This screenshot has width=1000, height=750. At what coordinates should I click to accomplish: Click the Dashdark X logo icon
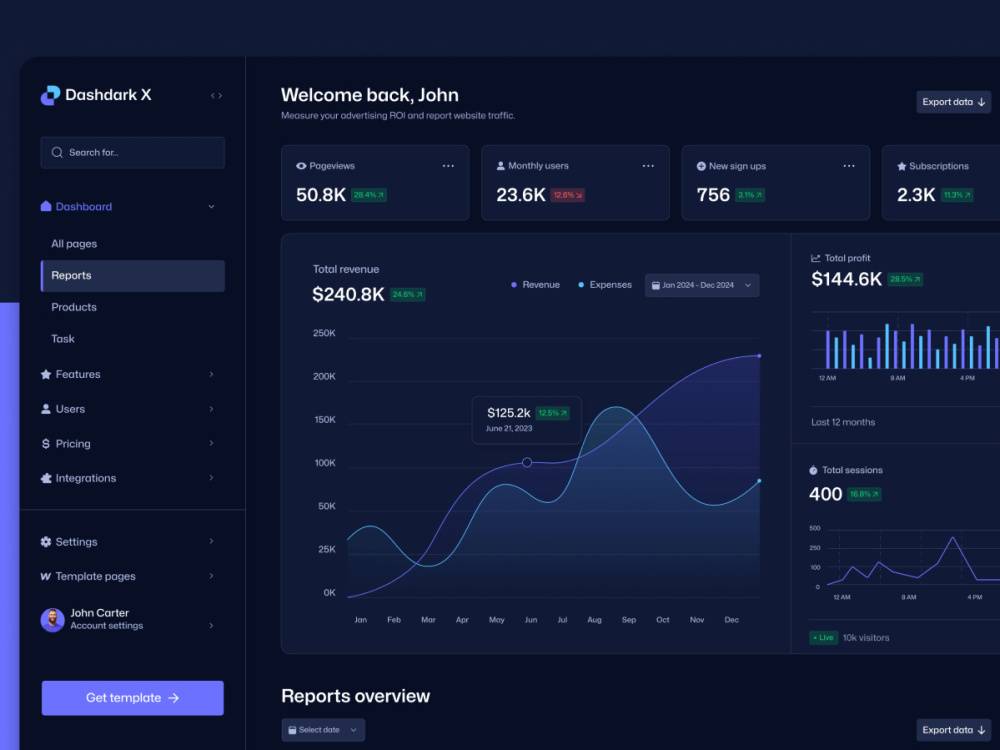50,95
